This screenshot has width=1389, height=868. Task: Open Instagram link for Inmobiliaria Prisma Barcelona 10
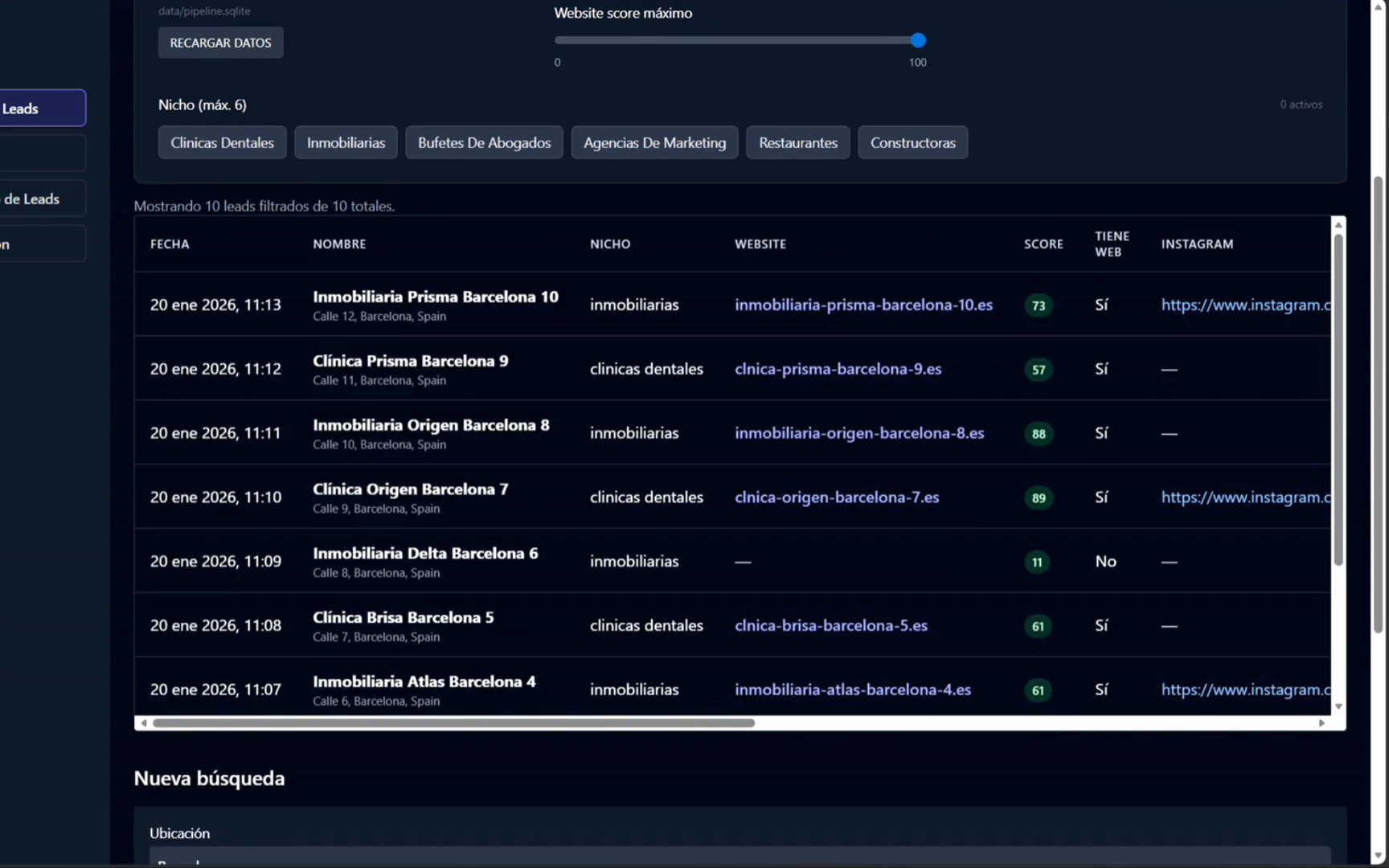pyautogui.click(x=1244, y=305)
